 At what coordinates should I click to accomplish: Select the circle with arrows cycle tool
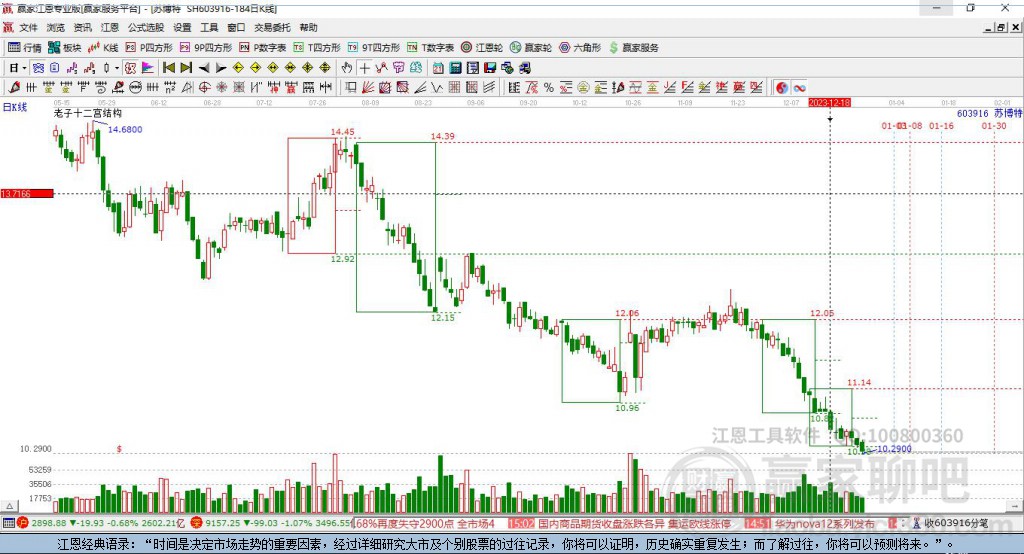(x=136, y=88)
